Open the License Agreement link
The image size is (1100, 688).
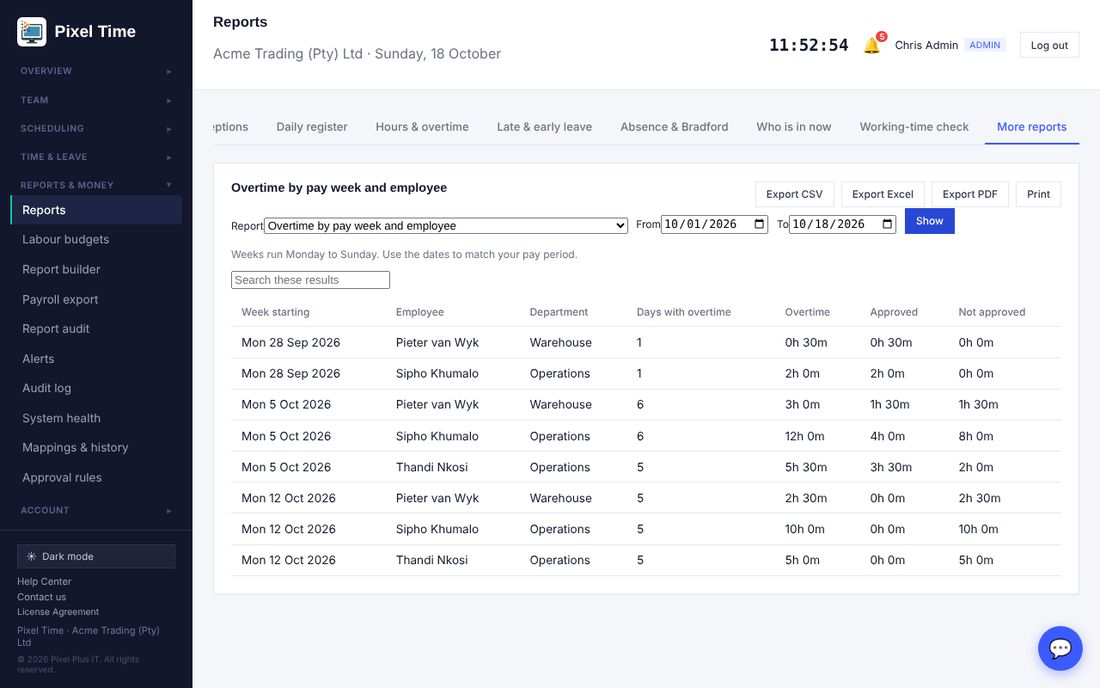pos(58,612)
